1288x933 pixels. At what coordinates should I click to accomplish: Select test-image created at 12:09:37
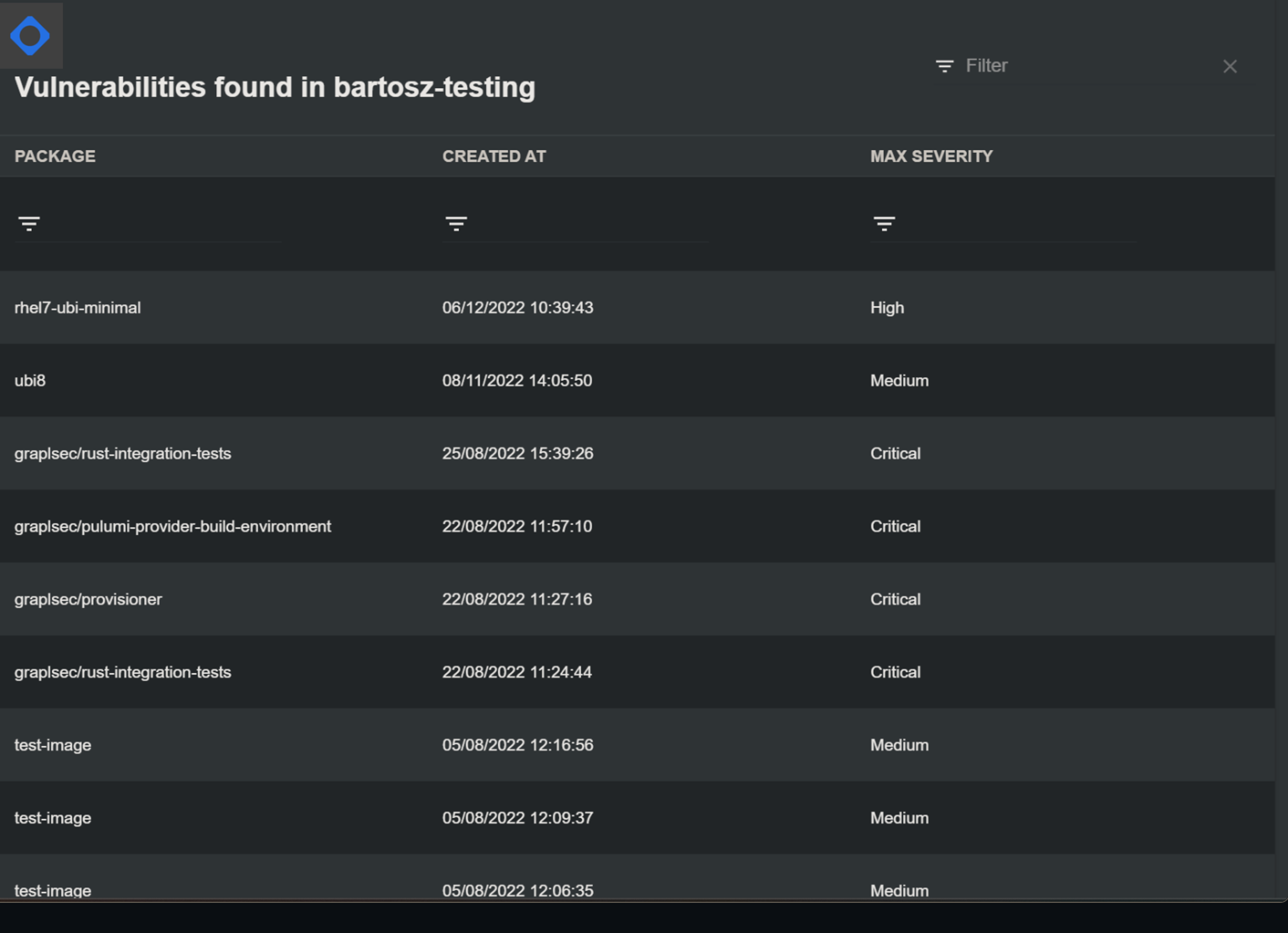click(x=53, y=818)
